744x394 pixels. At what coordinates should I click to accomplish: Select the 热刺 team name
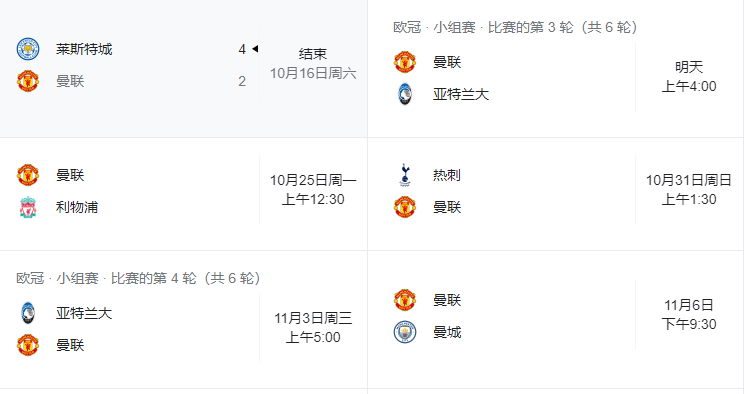(x=446, y=175)
